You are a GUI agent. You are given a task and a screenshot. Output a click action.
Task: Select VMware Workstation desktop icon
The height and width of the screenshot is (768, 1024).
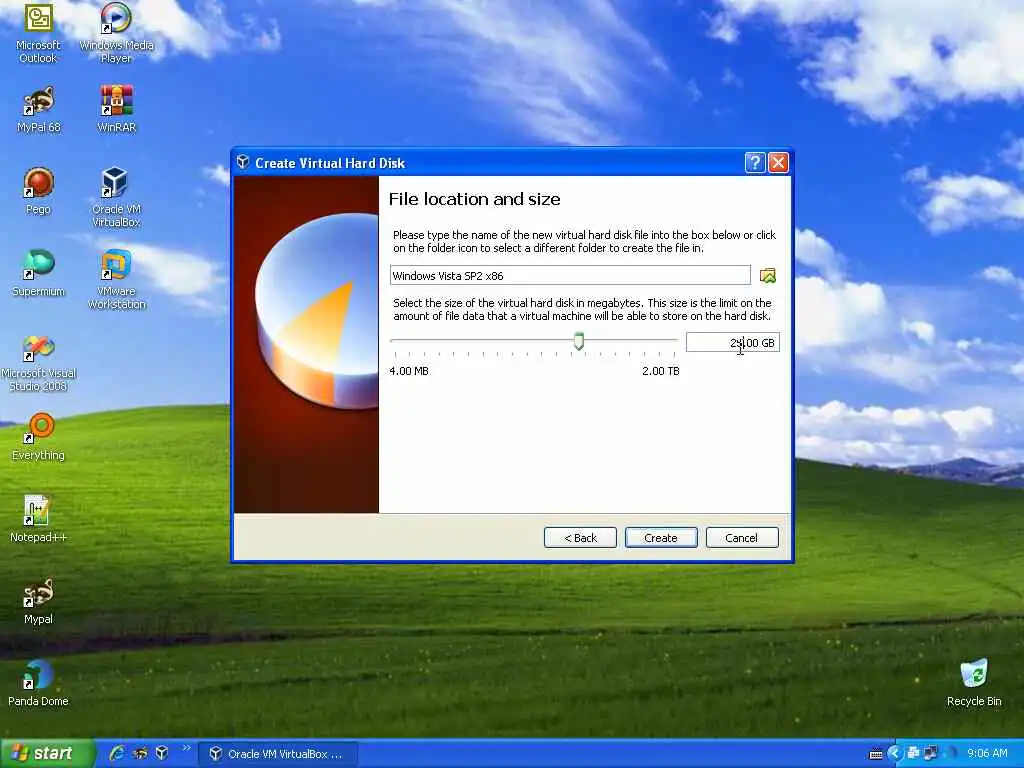tap(117, 280)
